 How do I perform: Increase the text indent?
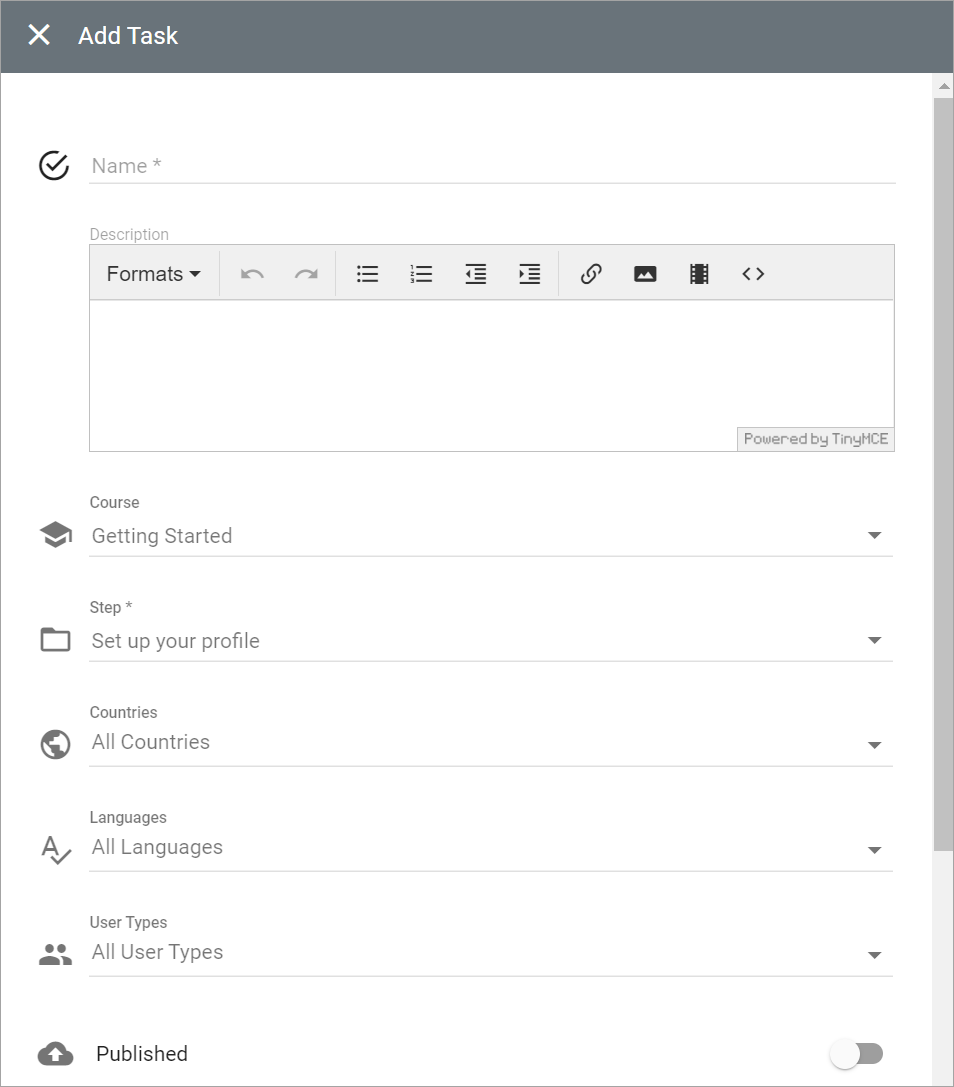pos(529,273)
